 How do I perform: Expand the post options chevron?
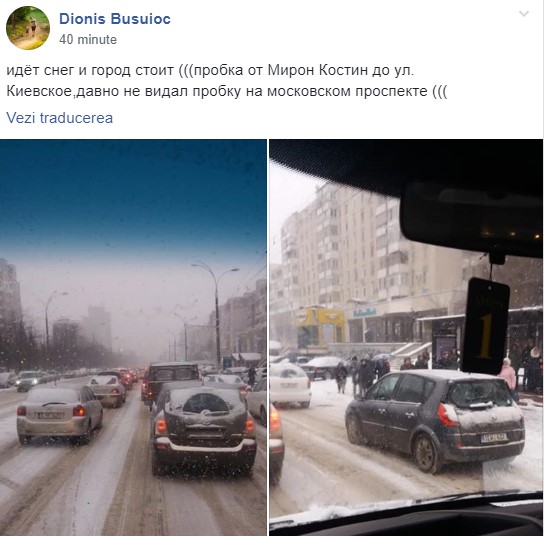(x=524, y=14)
